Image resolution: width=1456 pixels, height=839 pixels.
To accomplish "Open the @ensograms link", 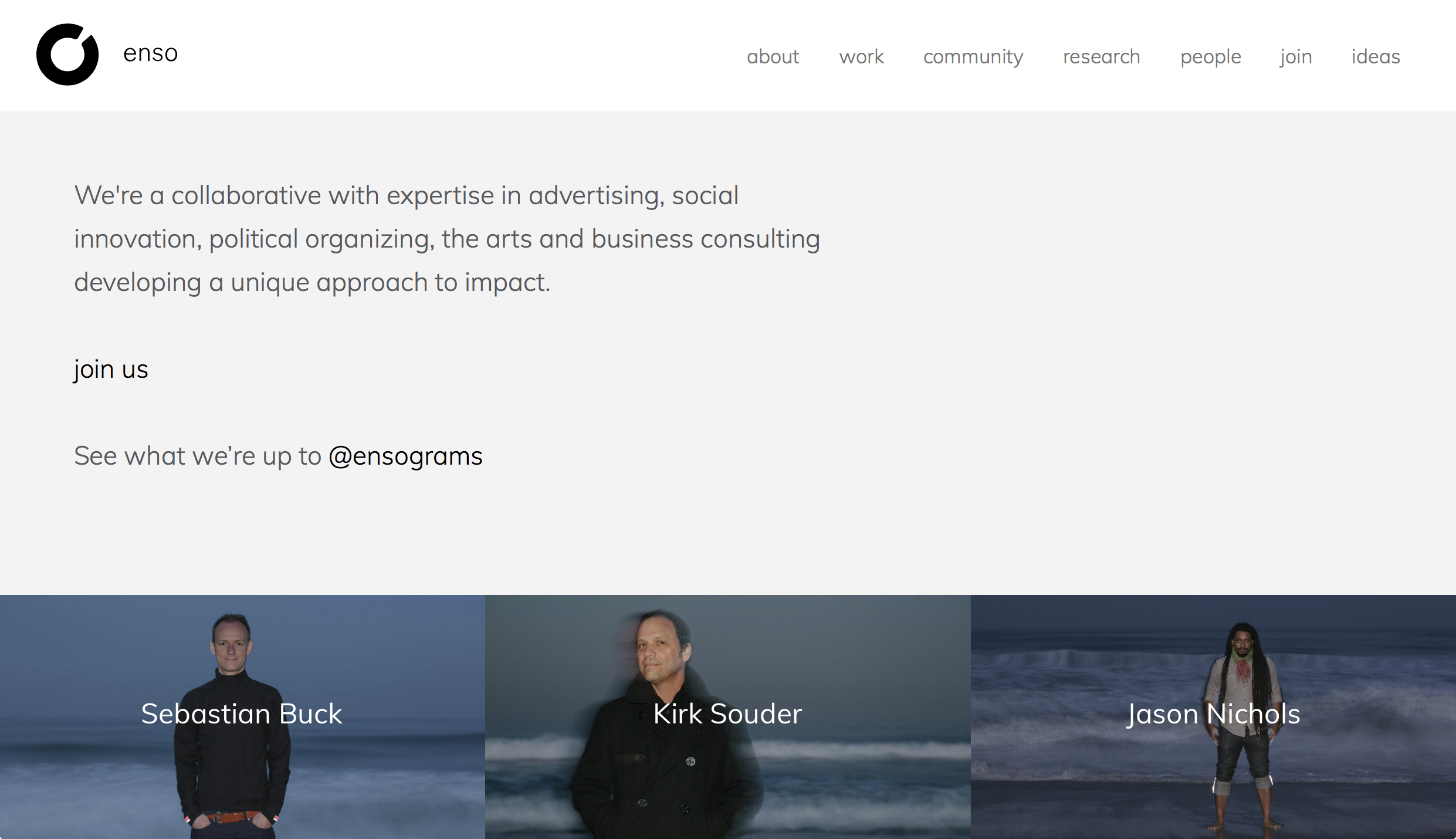I will (x=405, y=456).
